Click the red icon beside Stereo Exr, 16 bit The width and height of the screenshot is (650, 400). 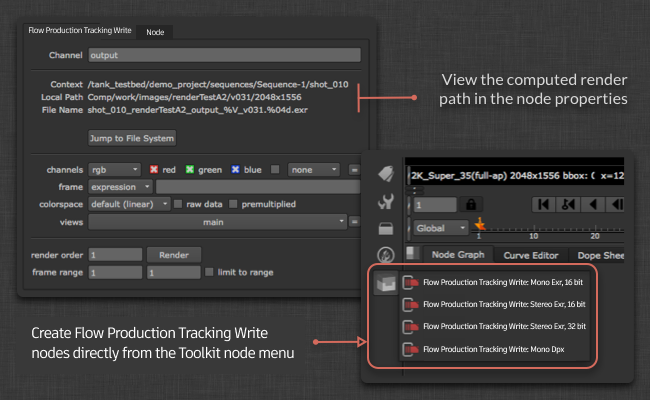click(x=410, y=305)
